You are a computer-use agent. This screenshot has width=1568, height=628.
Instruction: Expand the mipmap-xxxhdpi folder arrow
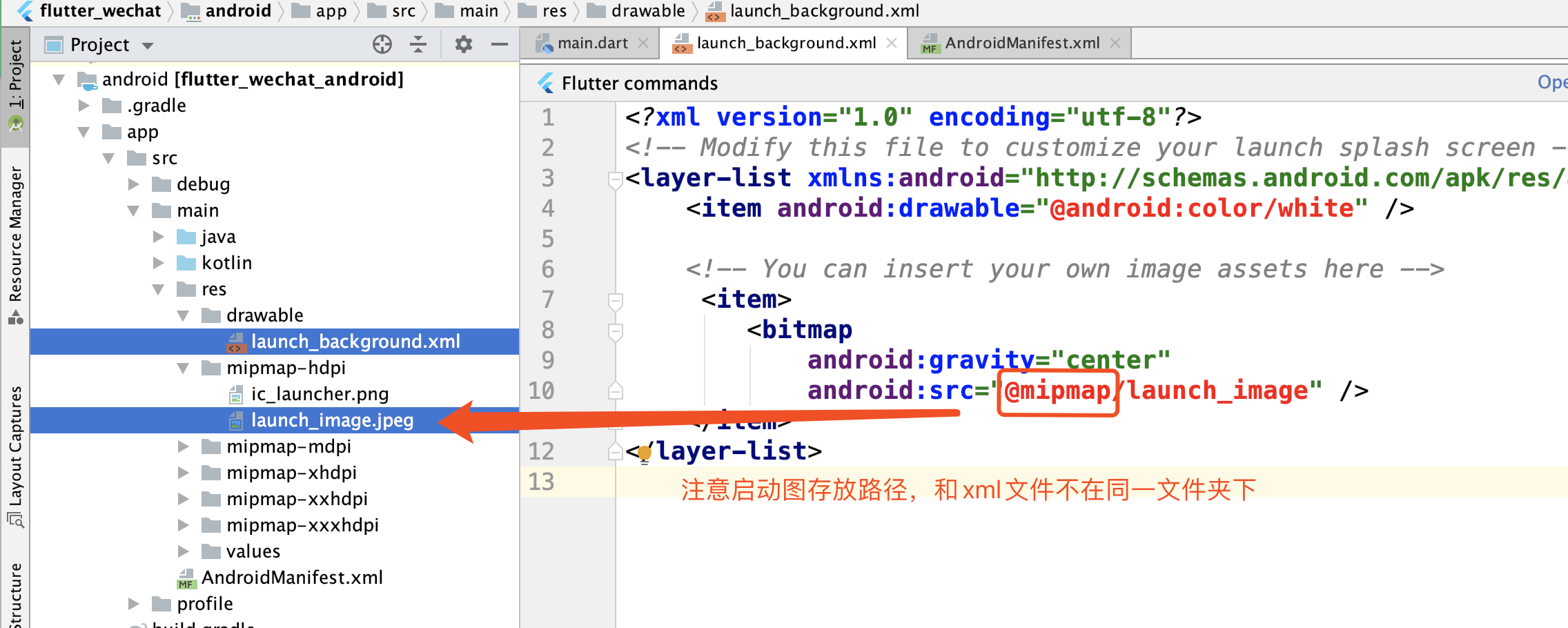tap(183, 525)
